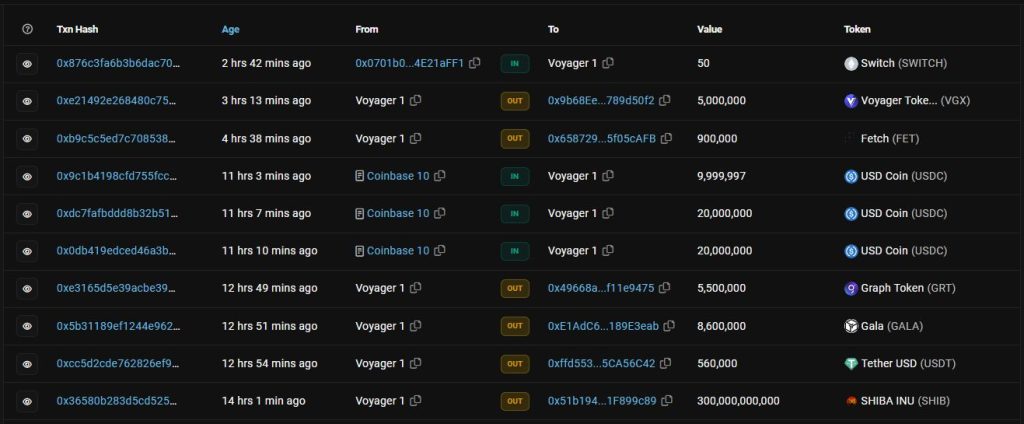Click the help question mark icon in header
This screenshot has width=1024, height=424.
[27, 29]
